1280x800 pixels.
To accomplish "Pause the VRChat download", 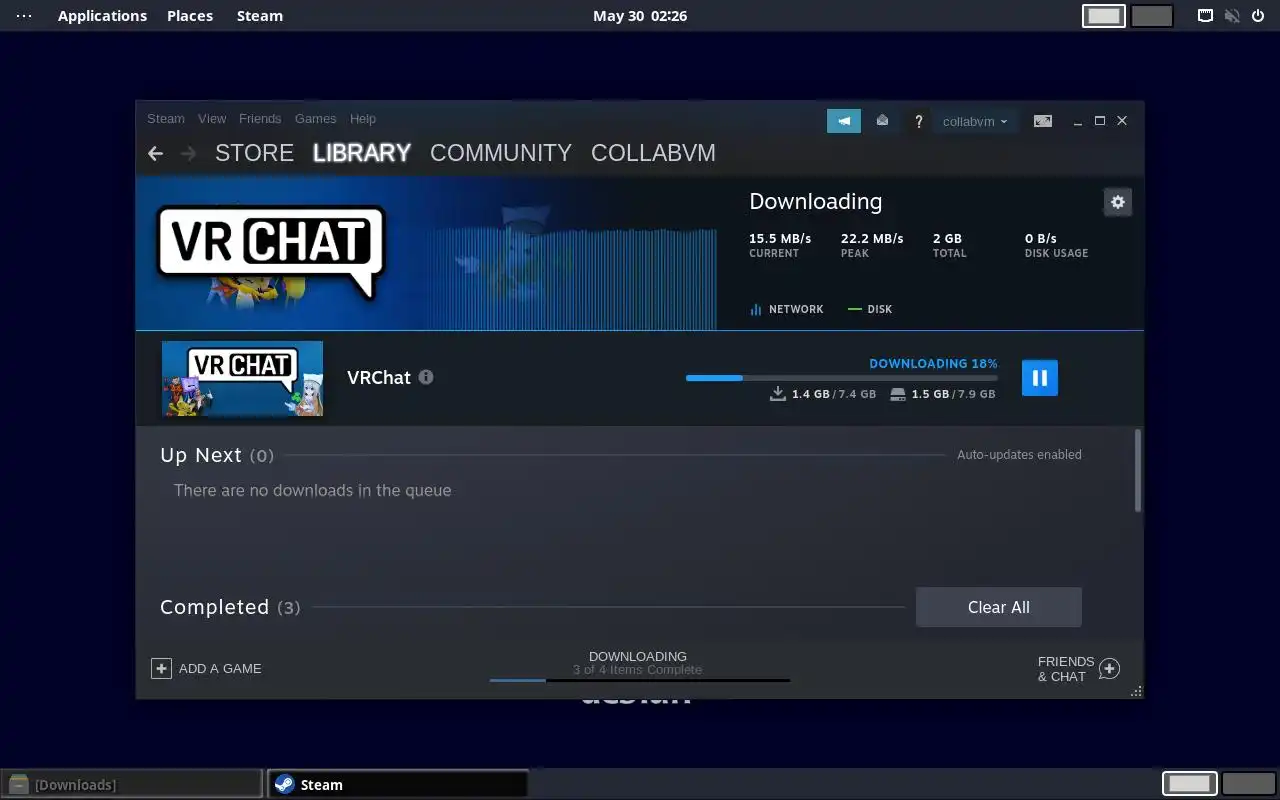I will [x=1039, y=378].
